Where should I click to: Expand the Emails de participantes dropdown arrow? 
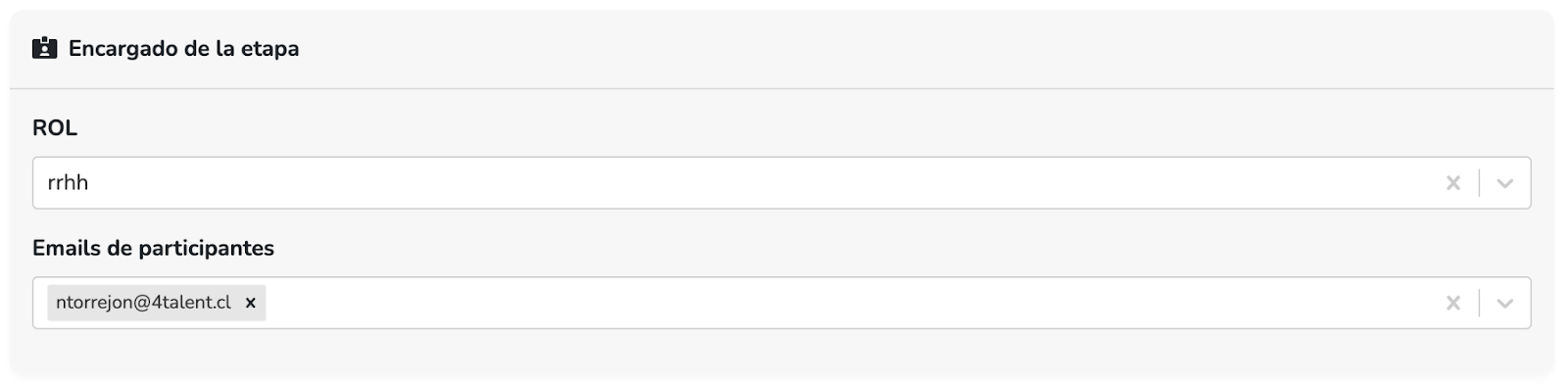pos(1505,303)
